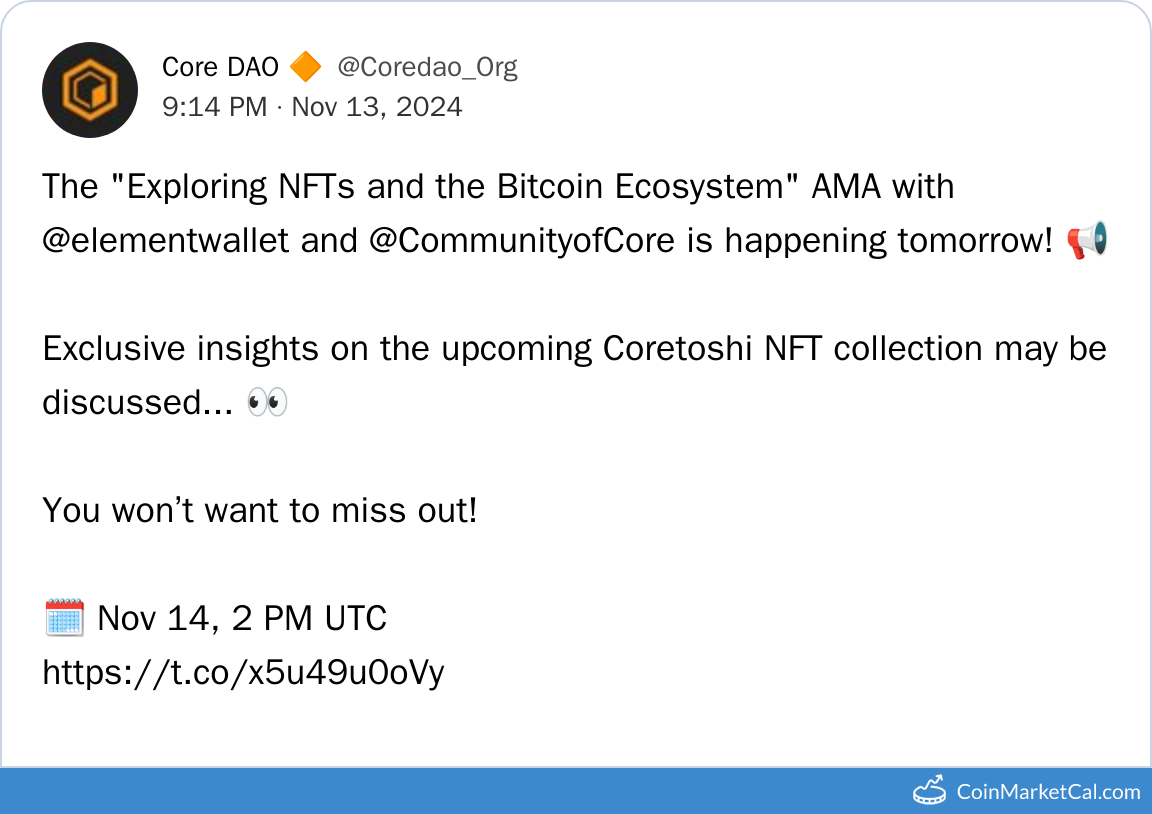The height and width of the screenshot is (814, 1152).
Task: Click the 'You won't want to miss out!' line
Action: pyautogui.click(x=259, y=511)
